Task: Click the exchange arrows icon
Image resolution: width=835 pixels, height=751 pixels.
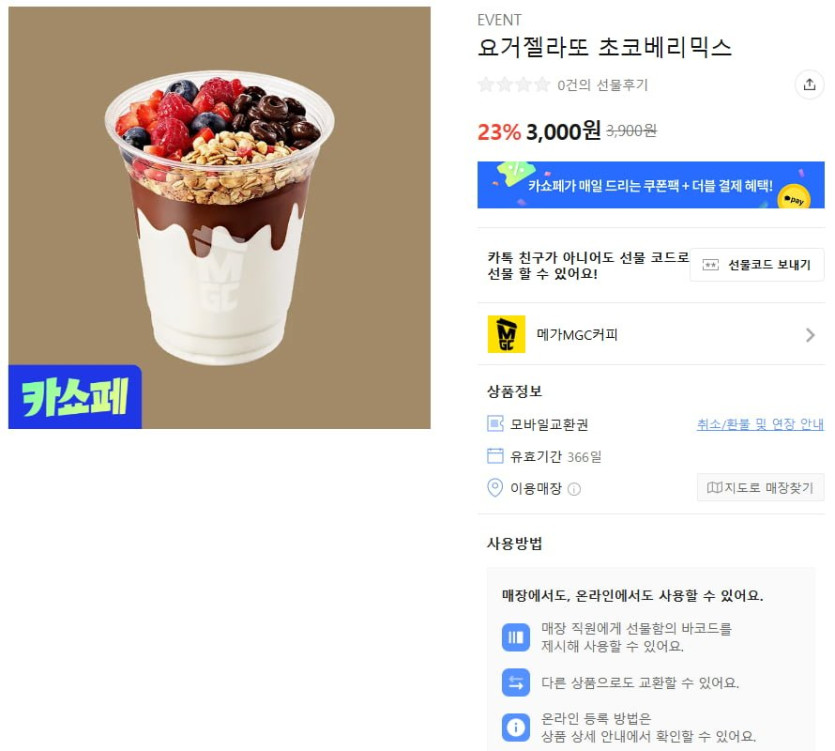Action: coord(515,682)
